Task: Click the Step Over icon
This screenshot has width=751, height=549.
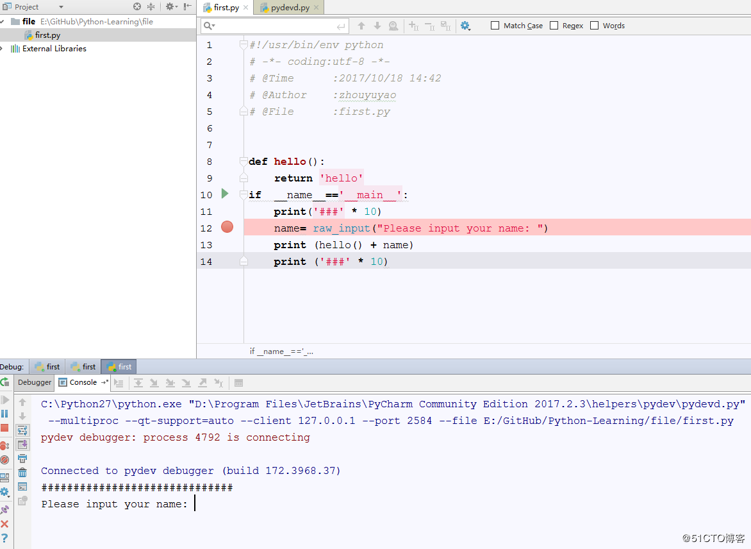Action: click(x=138, y=383)
